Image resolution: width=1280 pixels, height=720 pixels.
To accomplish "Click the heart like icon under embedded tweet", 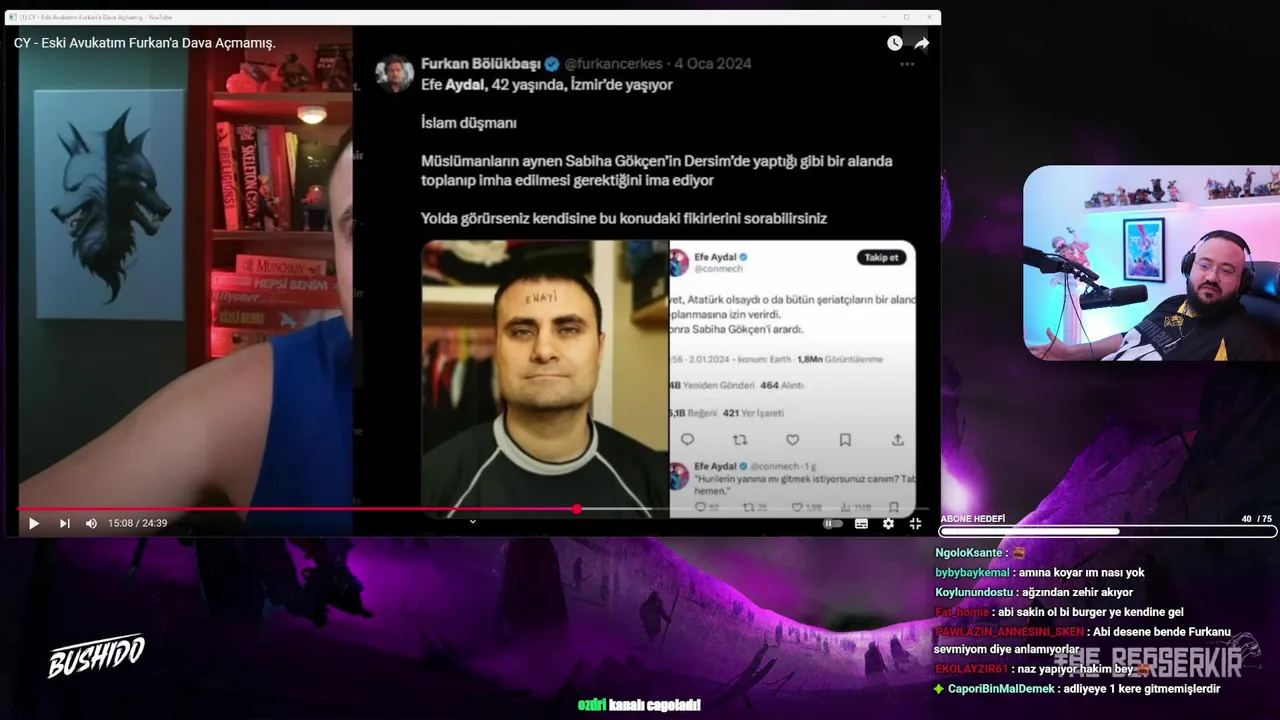I will point(792,439).
